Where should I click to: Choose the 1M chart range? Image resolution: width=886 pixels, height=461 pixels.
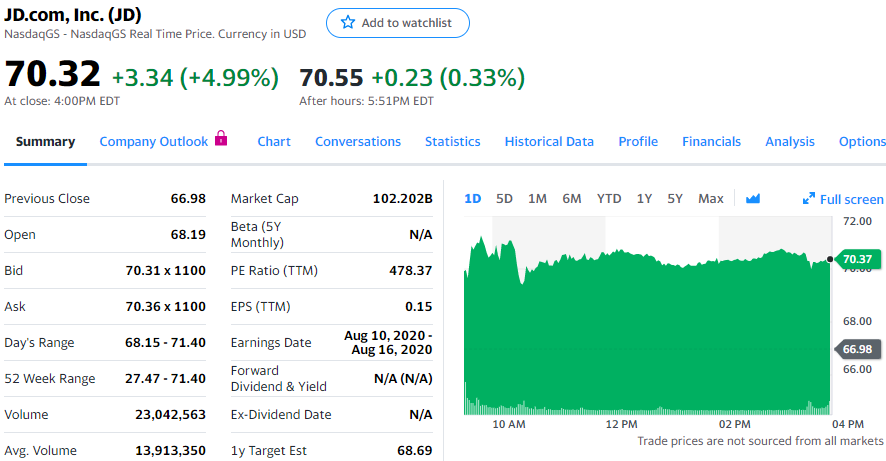pos(537,199)
